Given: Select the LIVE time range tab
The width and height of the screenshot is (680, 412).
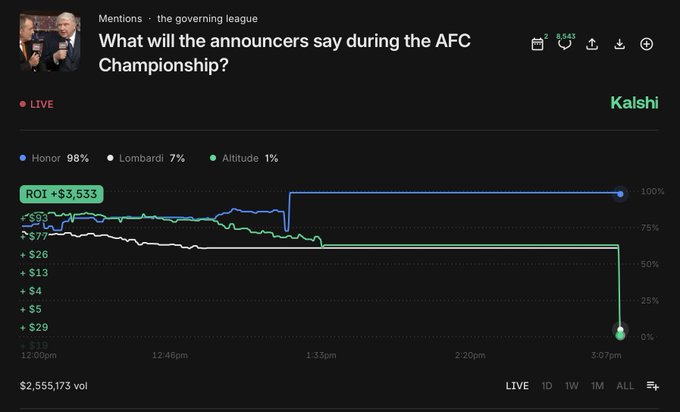Looking at the screenshot, I should pos(517,385).
